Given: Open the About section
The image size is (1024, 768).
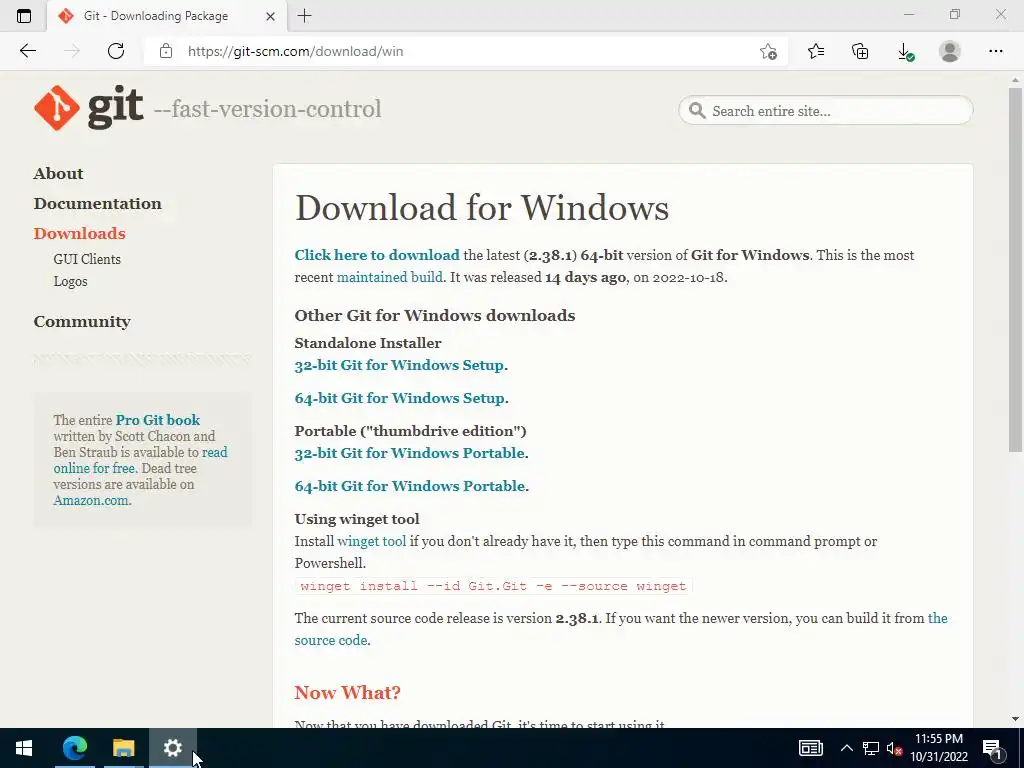Looking at the screenshot, I should pyautogui.click(x=58, y=173).
